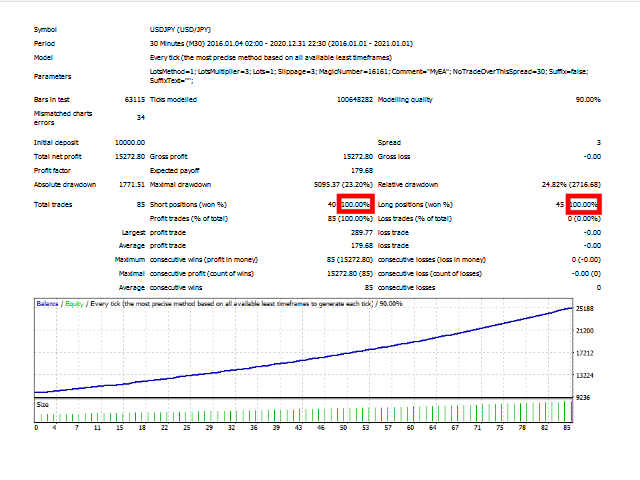Click the Expected payoff value 179.68
The width and height of the screenshot is (640, 480).
point(362,170)
